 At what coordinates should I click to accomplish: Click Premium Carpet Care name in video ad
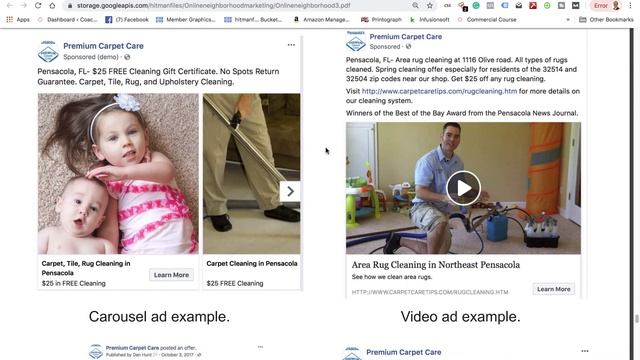coord(406,36)
